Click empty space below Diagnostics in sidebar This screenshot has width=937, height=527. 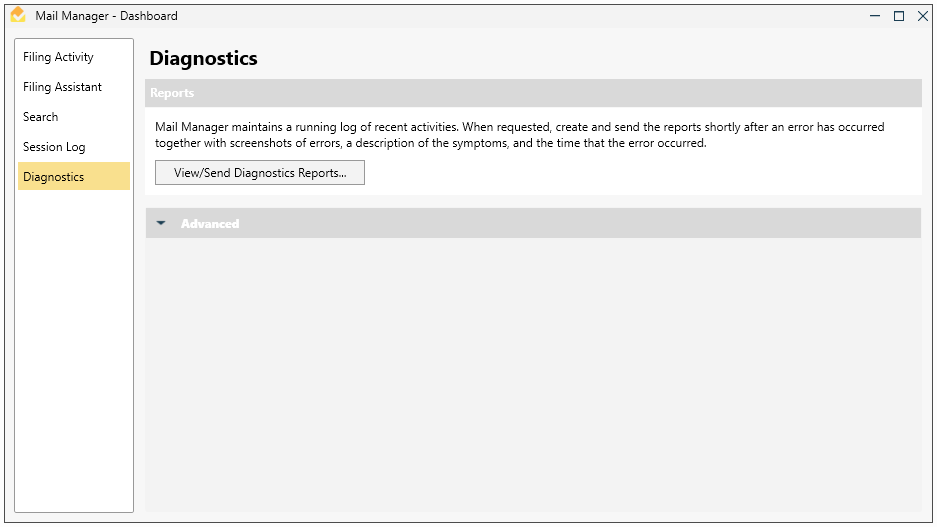(74, 350)
